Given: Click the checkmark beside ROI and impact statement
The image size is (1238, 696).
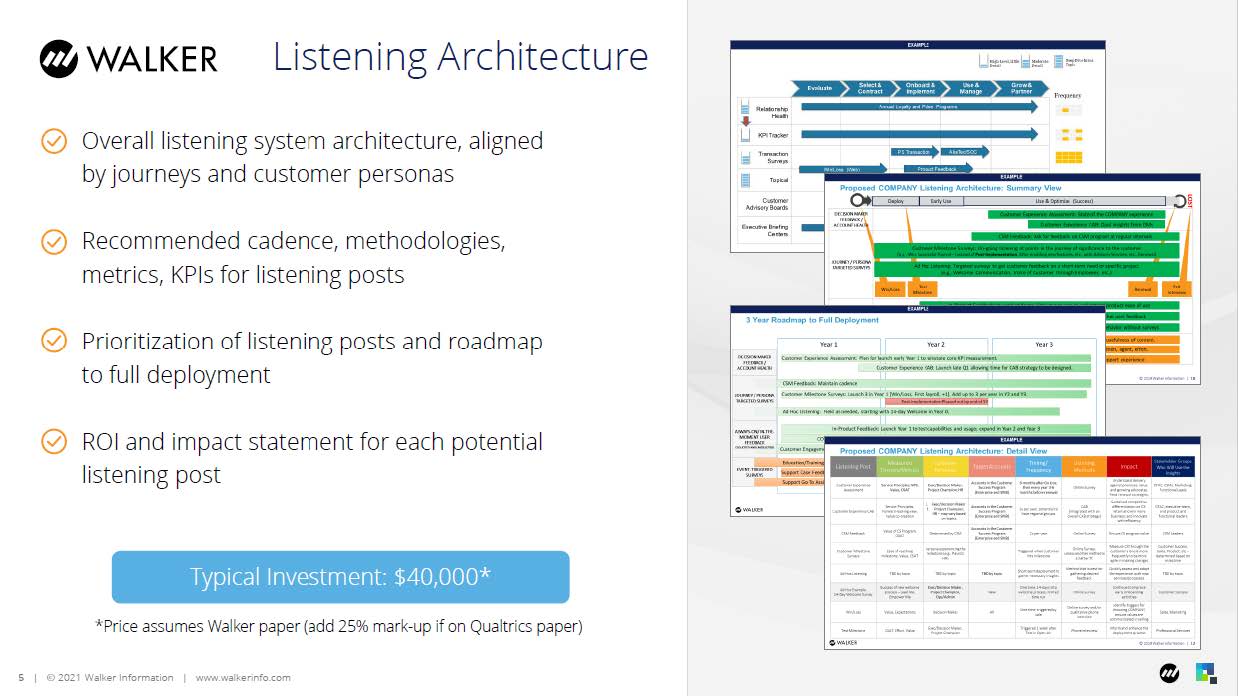Looking at the screenshot, I should pos(54,441).
